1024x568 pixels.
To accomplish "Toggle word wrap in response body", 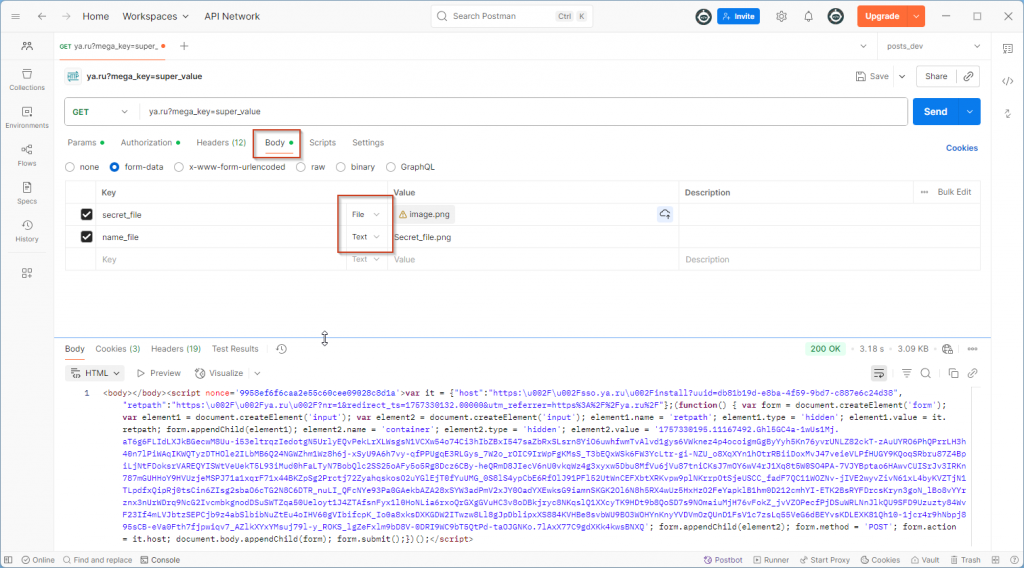I will point(879,373).
